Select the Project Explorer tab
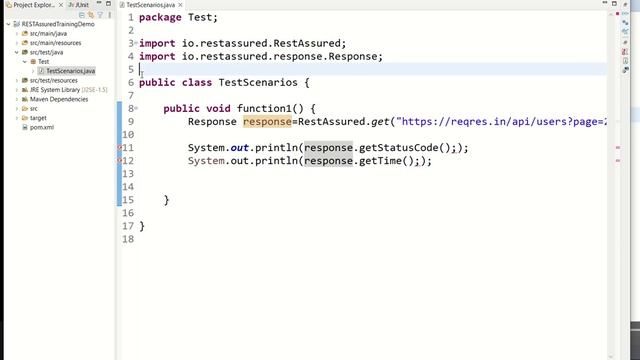Image resolution: width=640 pixels, height=360 pixels. [33, 5]
